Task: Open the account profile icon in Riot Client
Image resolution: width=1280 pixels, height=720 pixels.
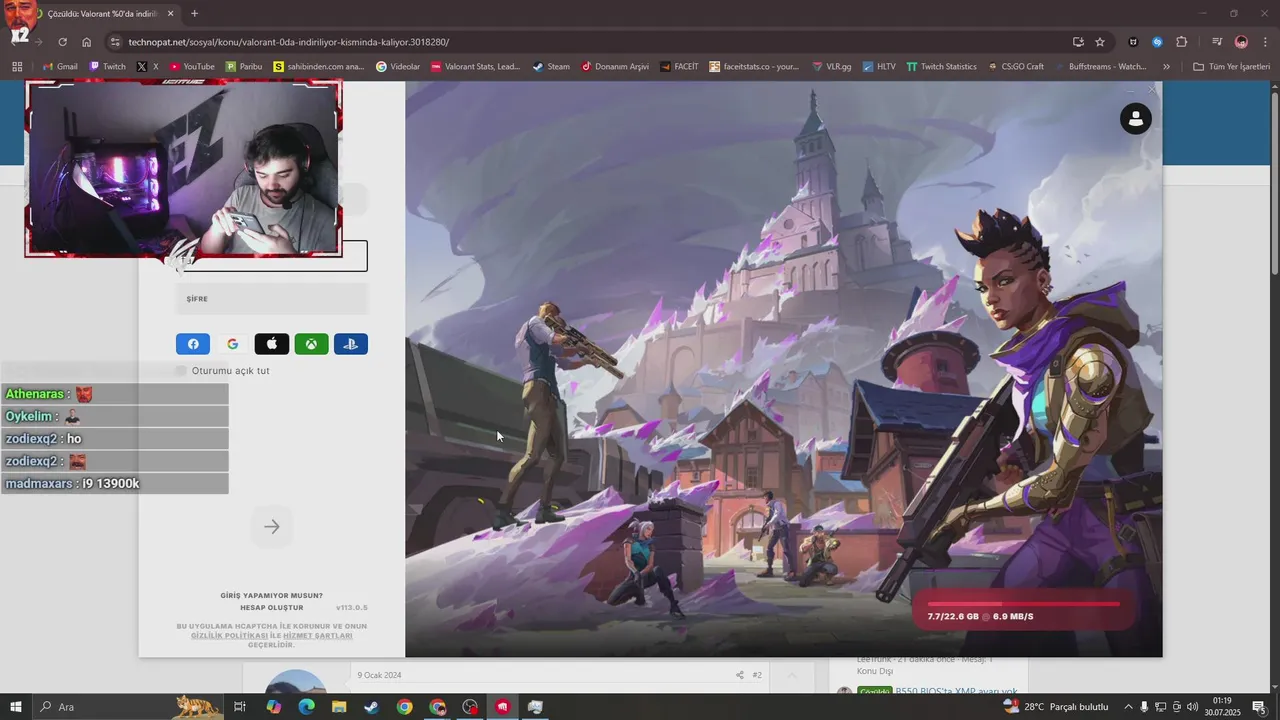Action: point(1136,119)
